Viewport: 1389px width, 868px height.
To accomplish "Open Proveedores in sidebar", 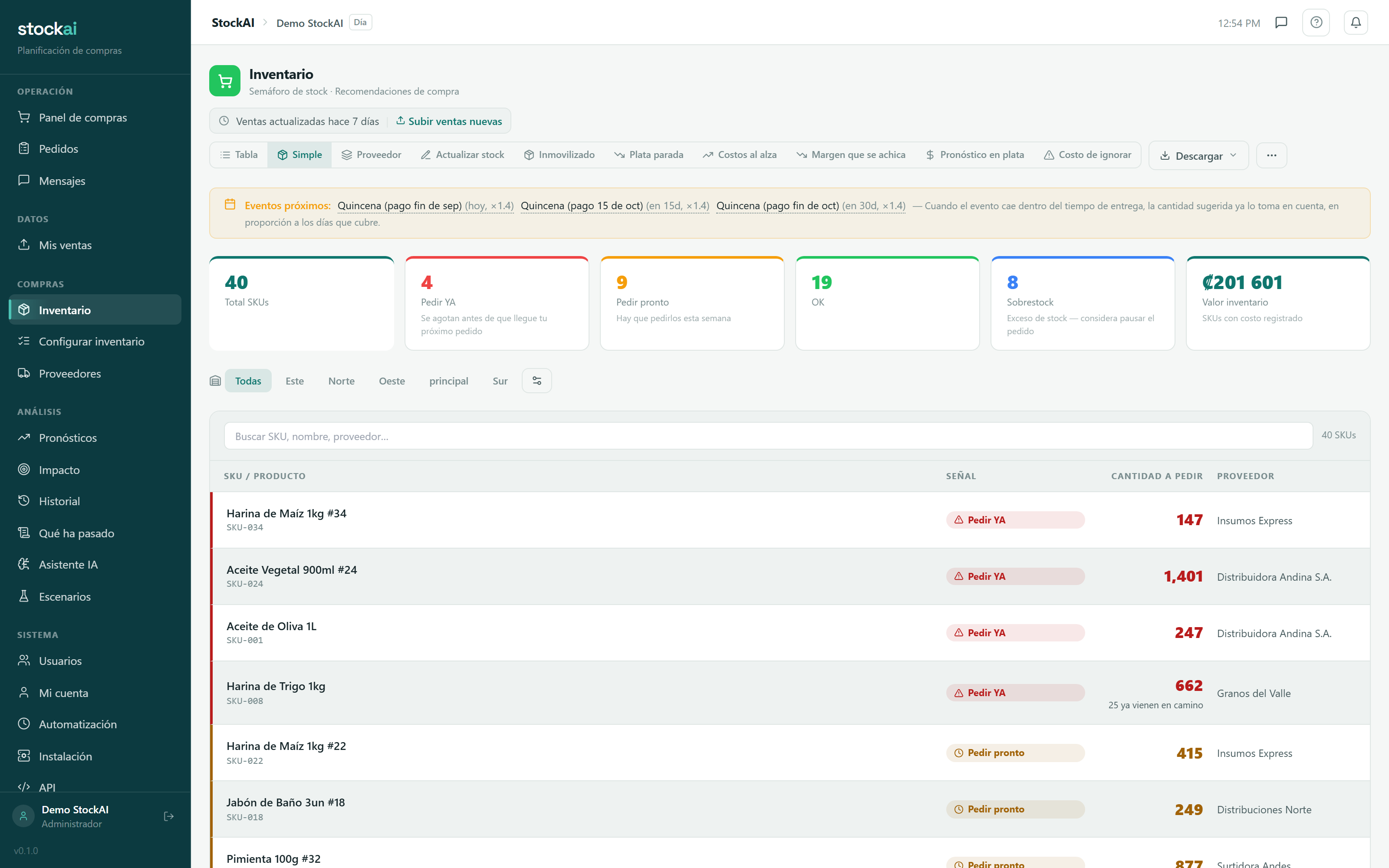I will 95,374.
